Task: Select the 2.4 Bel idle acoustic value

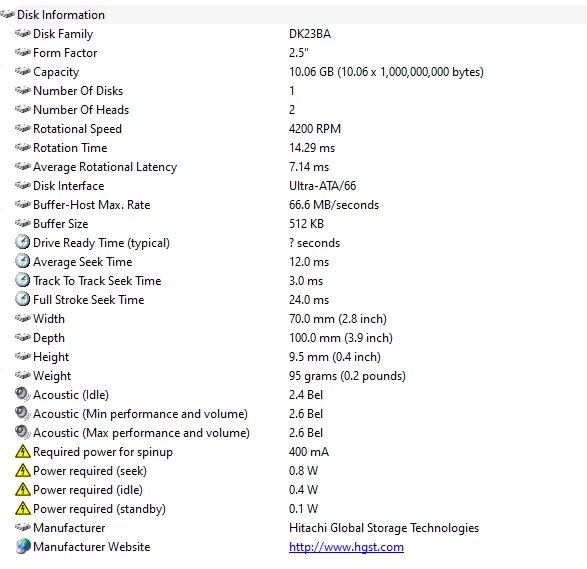Action: [x=306, y=395]
